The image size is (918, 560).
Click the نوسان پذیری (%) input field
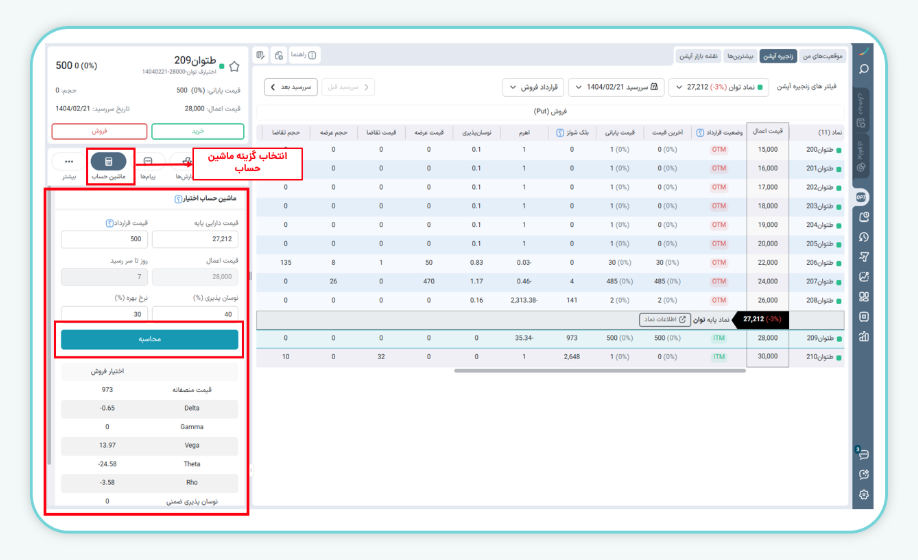point(196,314)
